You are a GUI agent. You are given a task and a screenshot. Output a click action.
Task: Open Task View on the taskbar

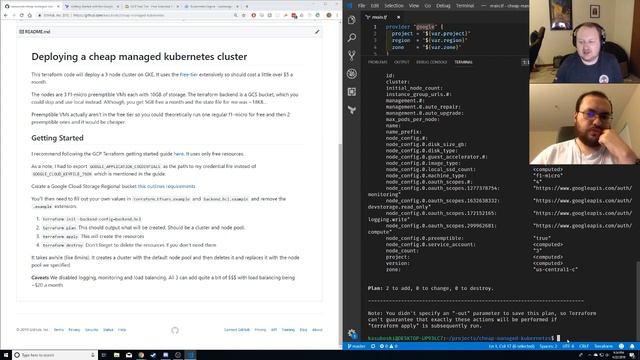(104, 355)
